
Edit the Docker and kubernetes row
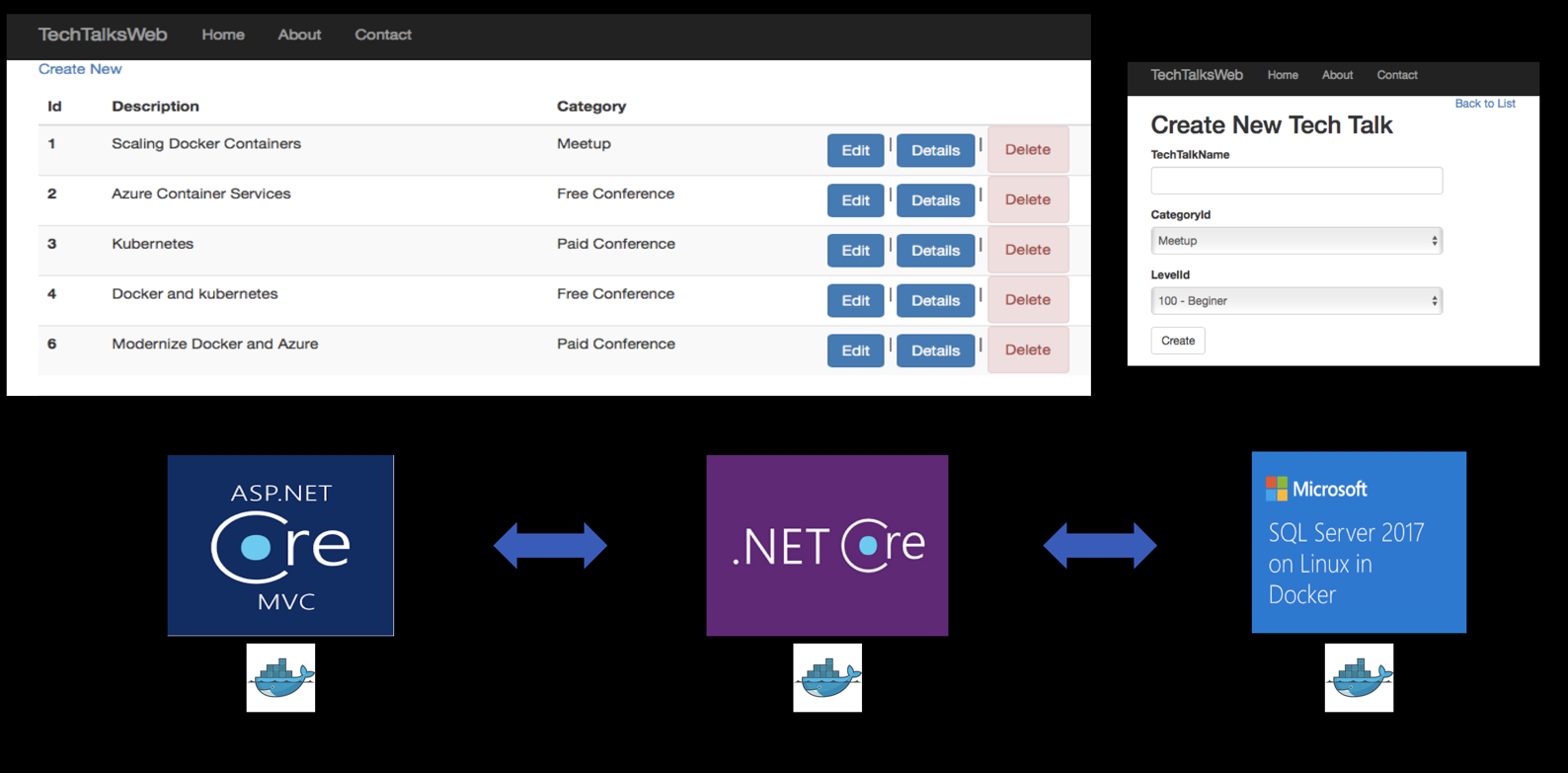tap(855, 300)
